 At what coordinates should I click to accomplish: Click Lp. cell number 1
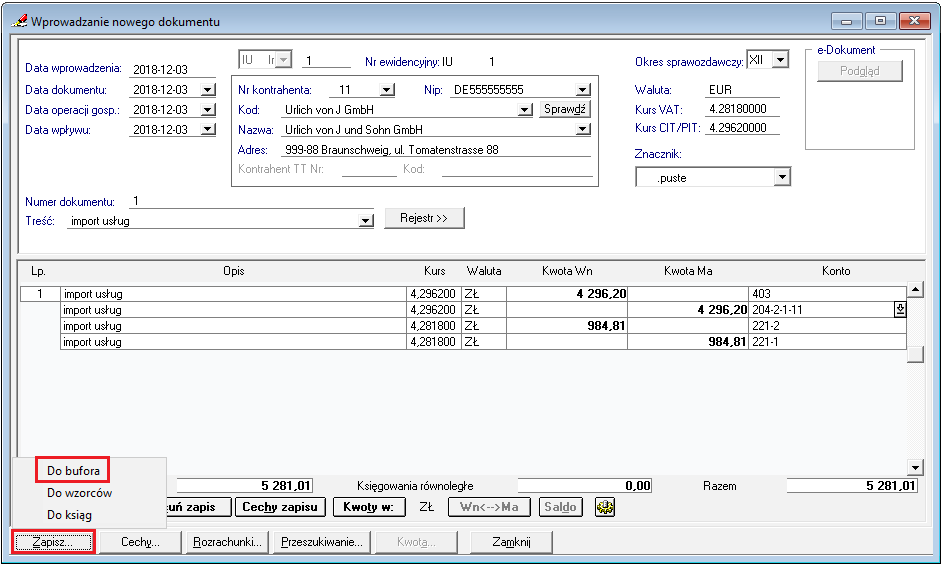click(x=40, y=294)
